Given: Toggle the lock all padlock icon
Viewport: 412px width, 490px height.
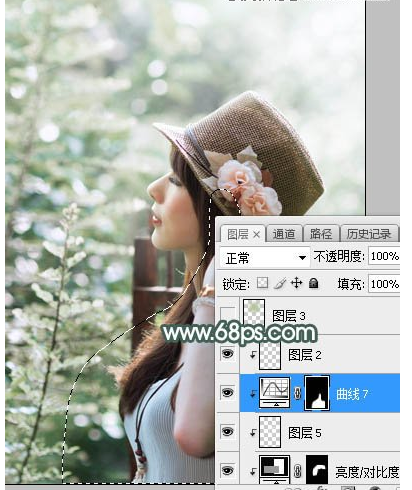Looking at the screenshot, I should (313, 283).
